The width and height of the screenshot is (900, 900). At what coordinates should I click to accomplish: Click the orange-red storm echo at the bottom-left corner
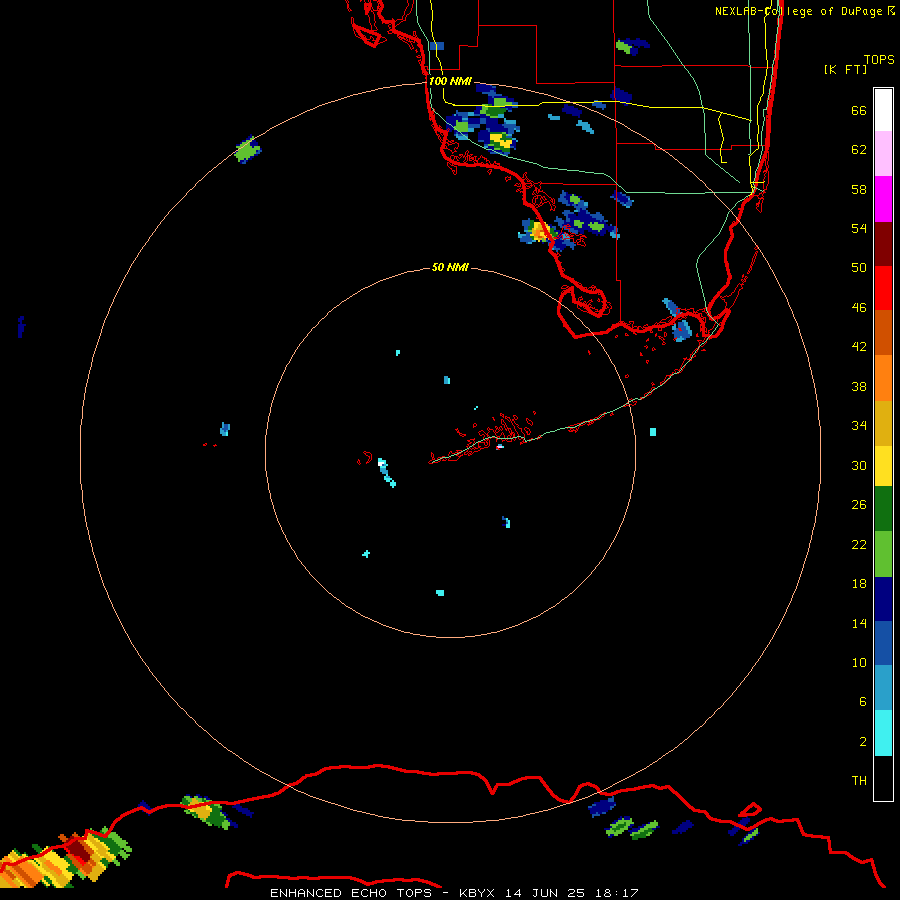[x=64, y=859]
